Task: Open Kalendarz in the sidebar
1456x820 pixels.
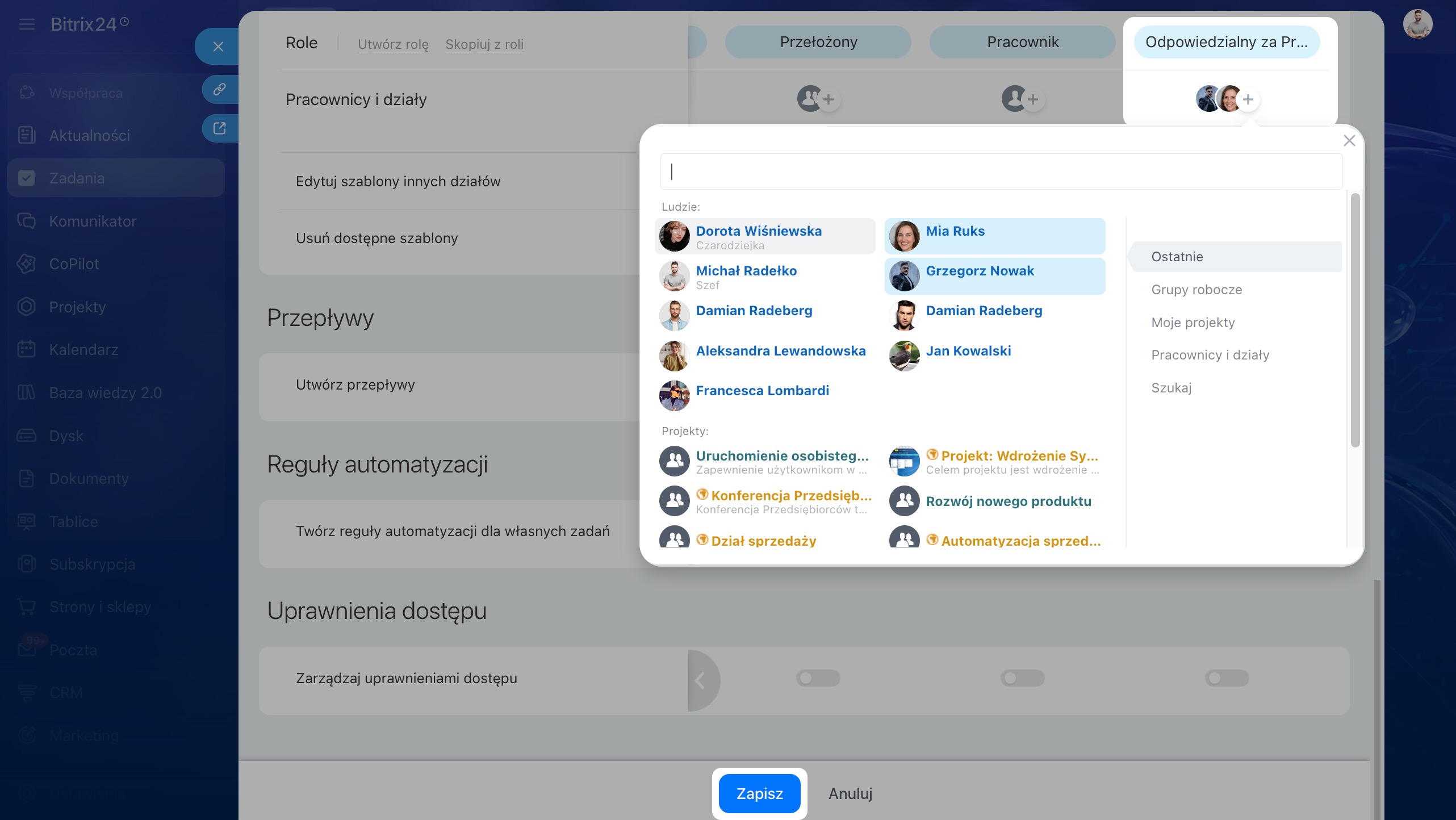Action: [x=116, y=350]
